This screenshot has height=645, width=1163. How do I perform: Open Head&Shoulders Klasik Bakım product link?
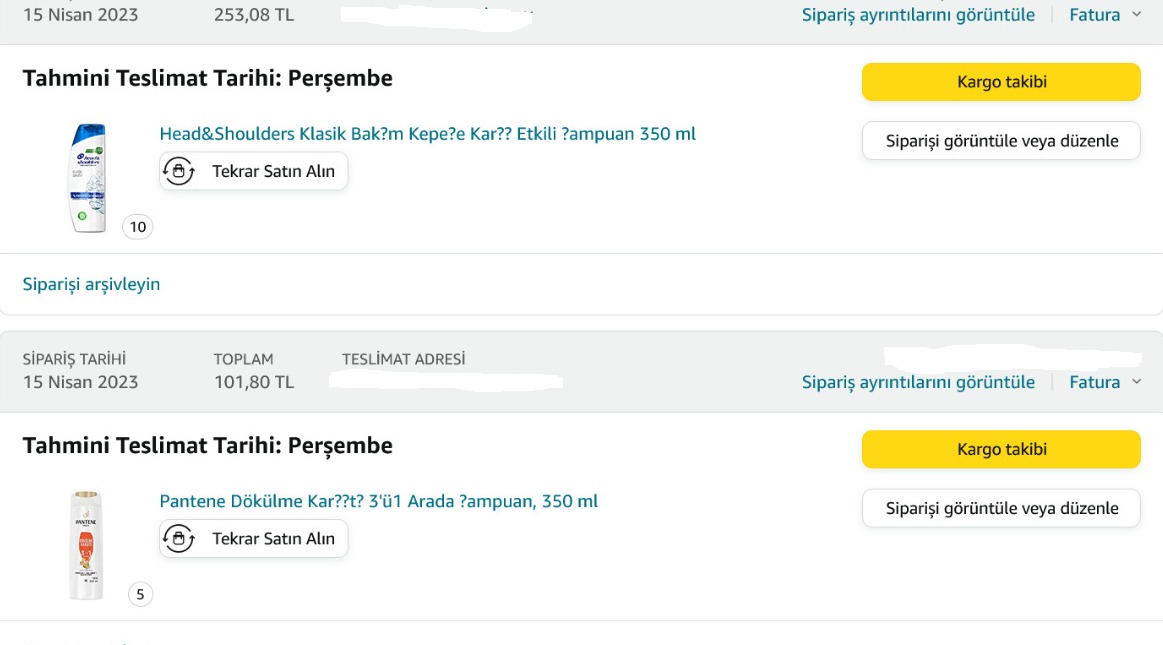[427, 134]
